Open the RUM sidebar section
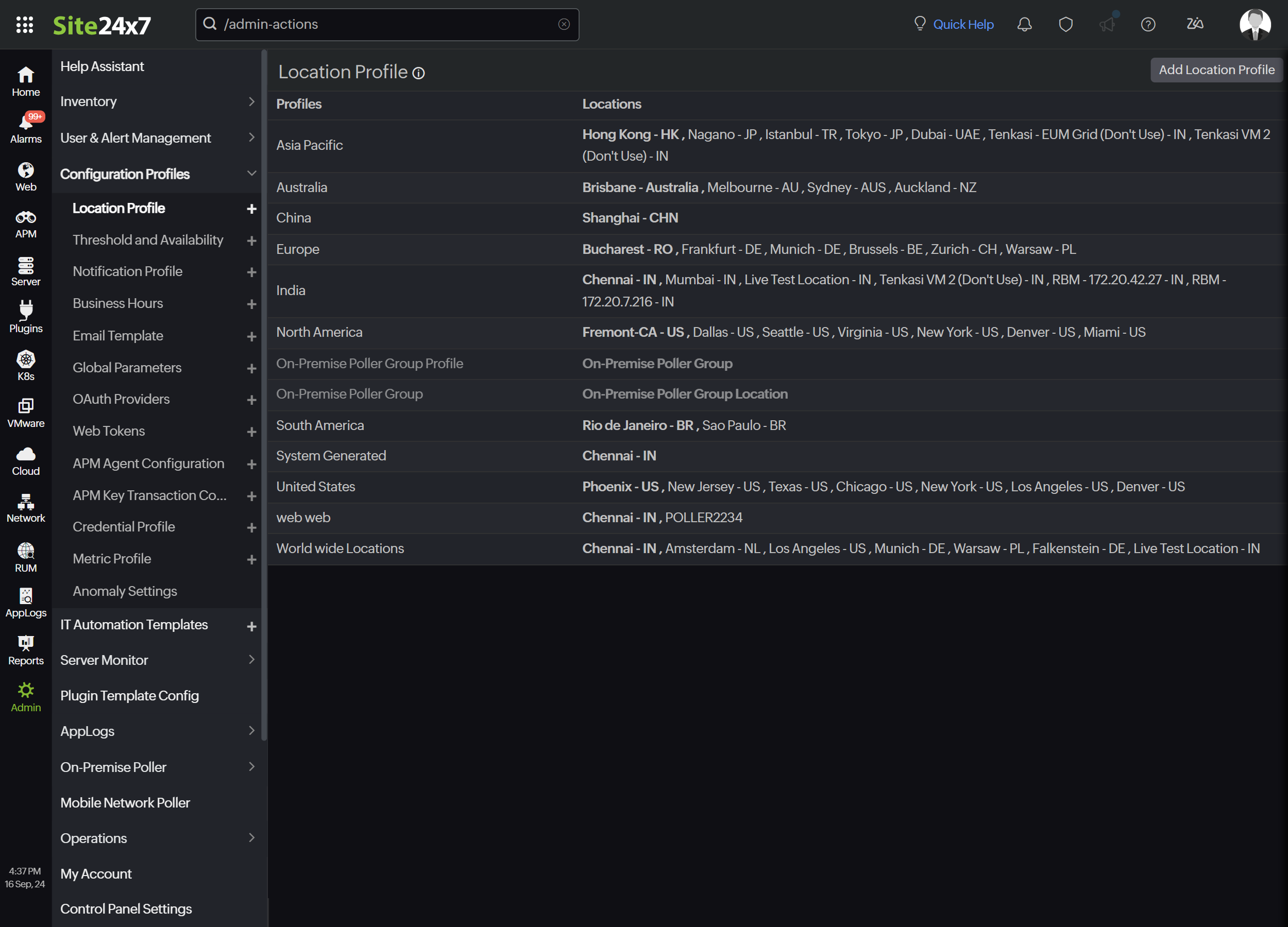The width and height of the screenshot is (1288, 927). (x=26, y=556)
